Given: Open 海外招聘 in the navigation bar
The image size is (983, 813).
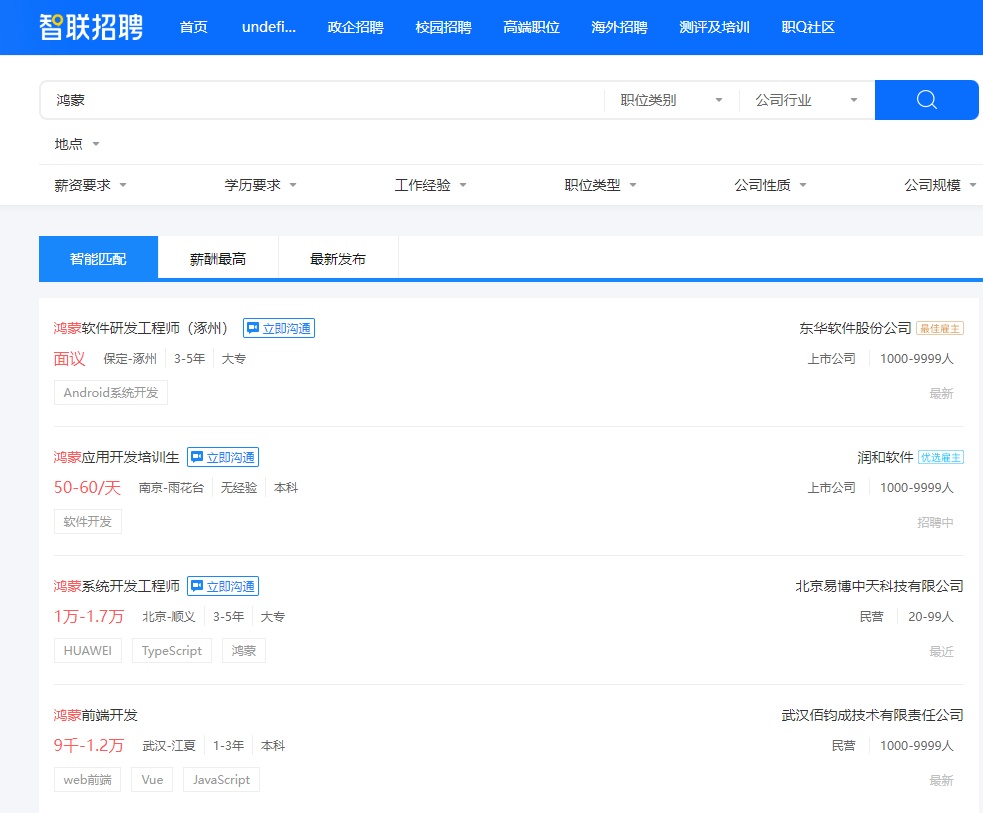Looking at the screenshot, I should coord(619,28).
